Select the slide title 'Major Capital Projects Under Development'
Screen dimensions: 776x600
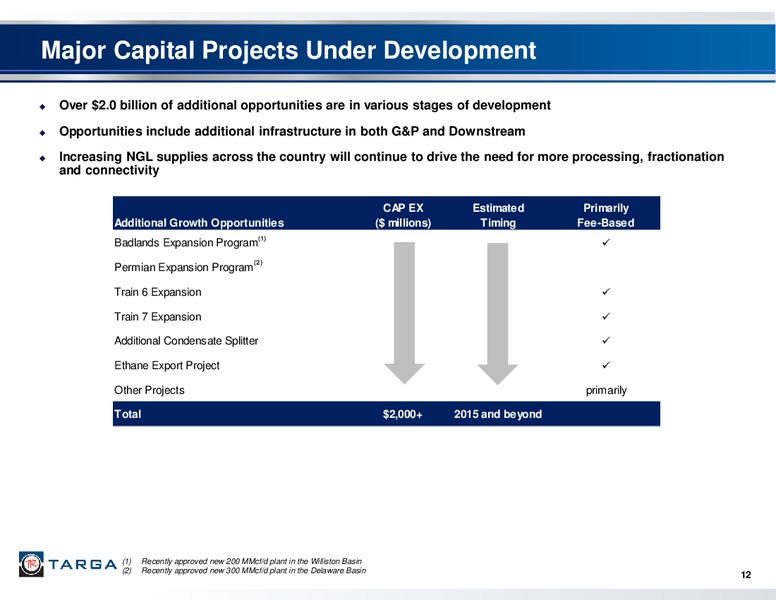pyautogui.click(x=289, y=50)
